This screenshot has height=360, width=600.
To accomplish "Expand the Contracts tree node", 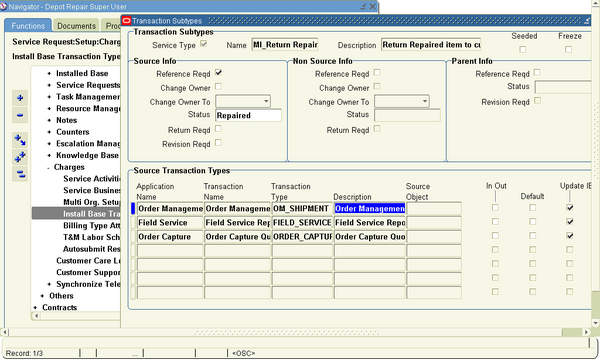I will pyautogui.click(x=35, y=308).
